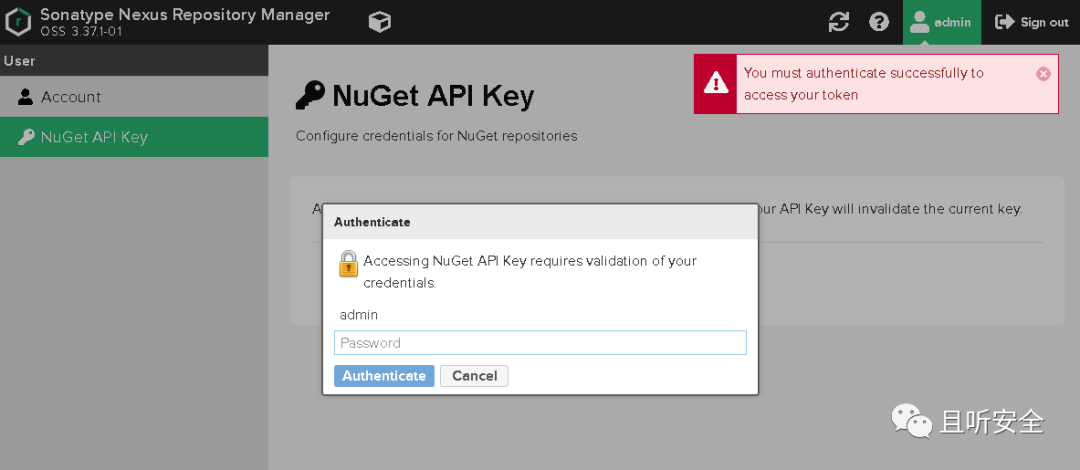Click the key icon in the sidebar
The image size is (1080, 470).
(25, 137)
